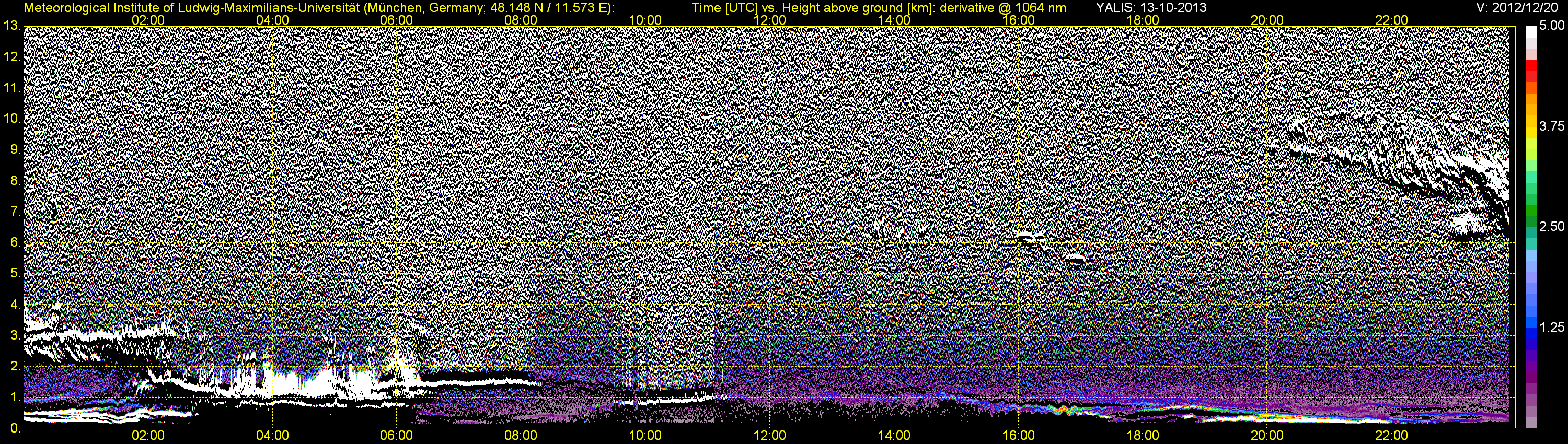Select 18:00 on the bottom time axis
Viewport: 1568px width, 444px height.
pos(1143,436)
